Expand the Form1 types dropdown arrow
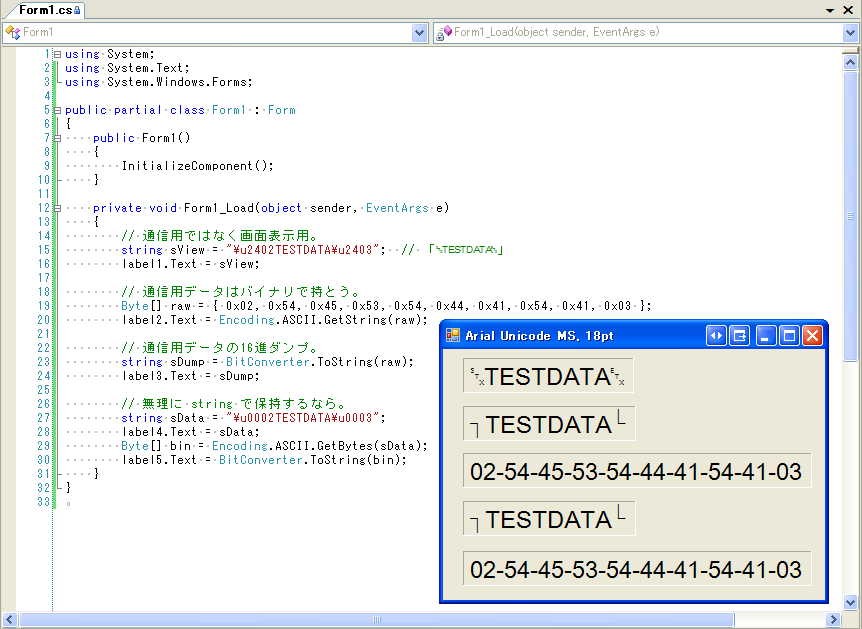This screenshot has width=862, height=629. (419, 33)
